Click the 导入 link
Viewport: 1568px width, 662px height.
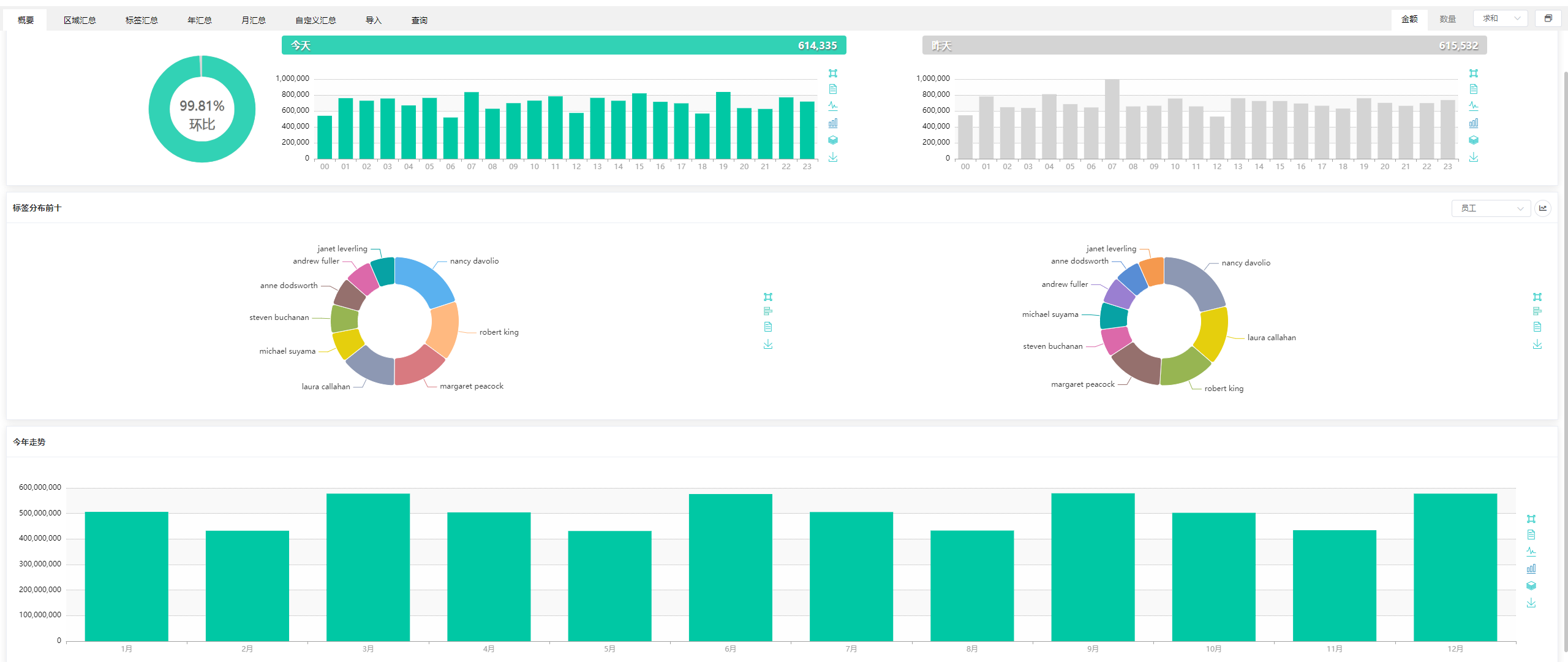374,20
